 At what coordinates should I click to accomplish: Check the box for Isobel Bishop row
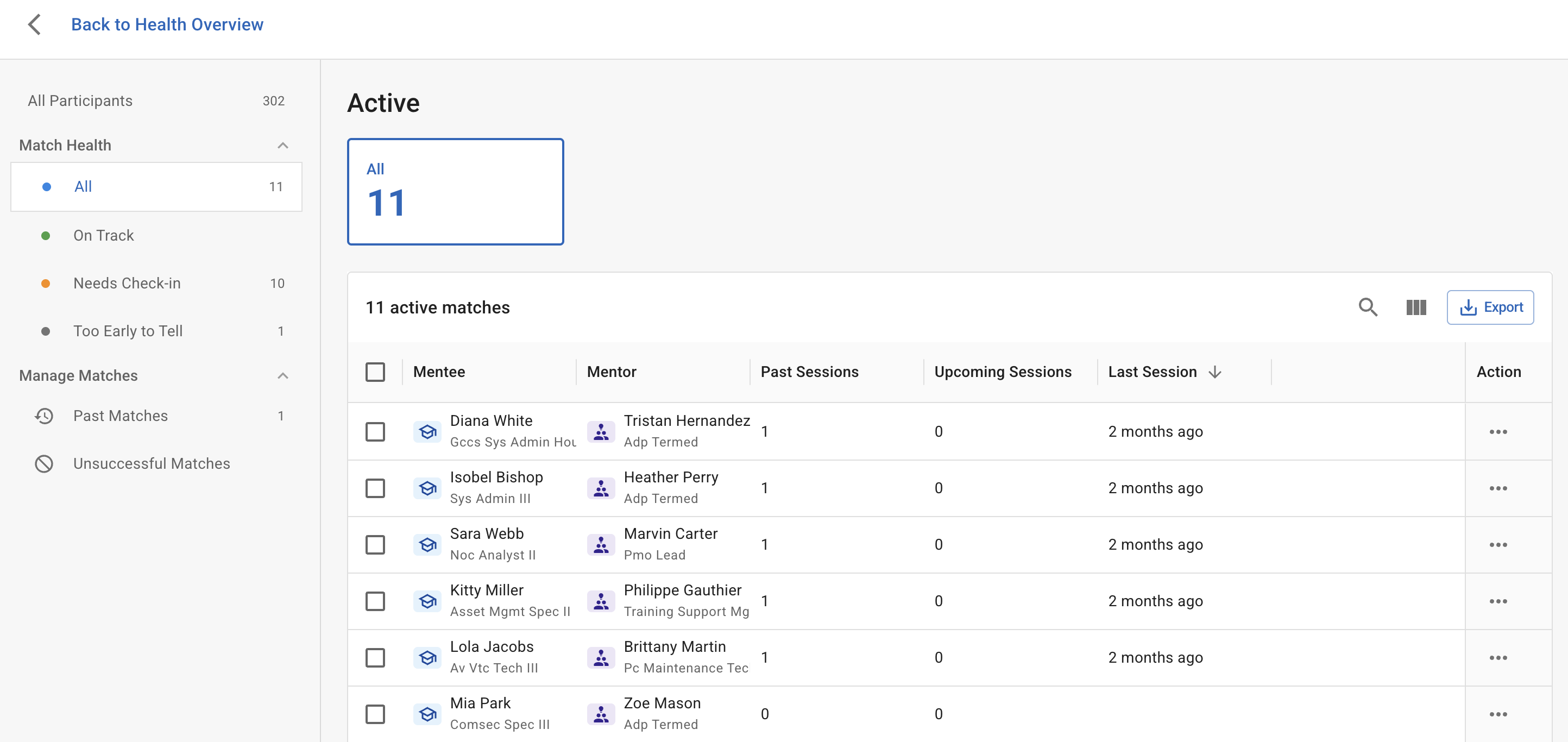point(375,488)
